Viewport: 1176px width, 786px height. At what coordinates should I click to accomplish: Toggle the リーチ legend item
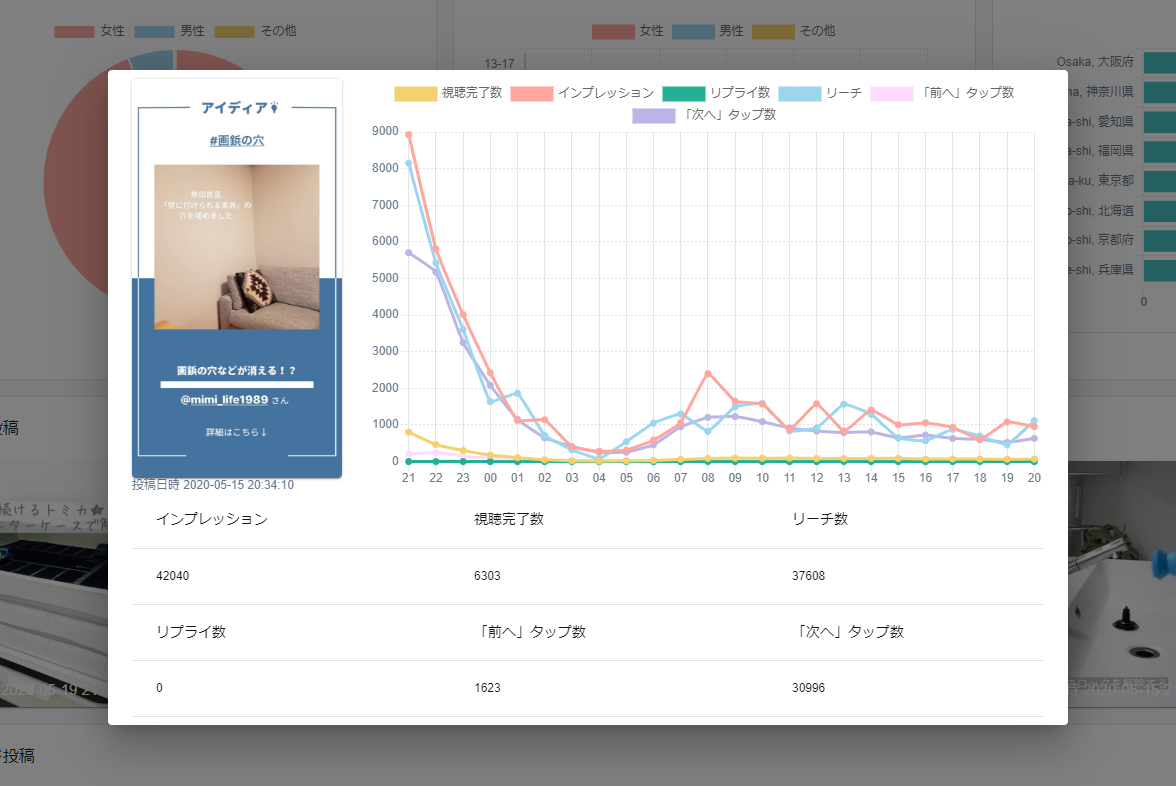(799, 93)
